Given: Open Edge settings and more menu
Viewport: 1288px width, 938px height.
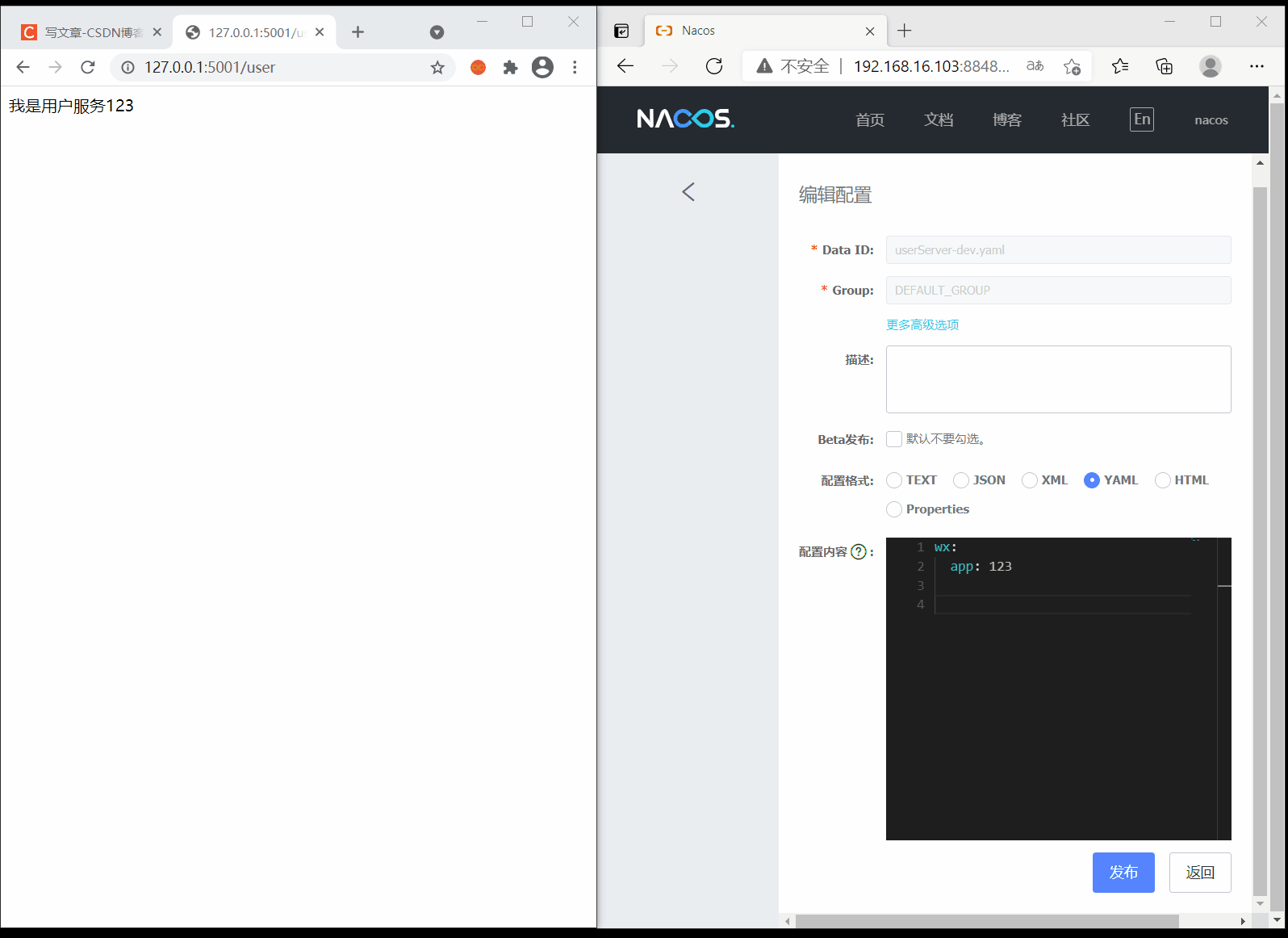Looking at the screenshot, I should tap(1257, 66).
